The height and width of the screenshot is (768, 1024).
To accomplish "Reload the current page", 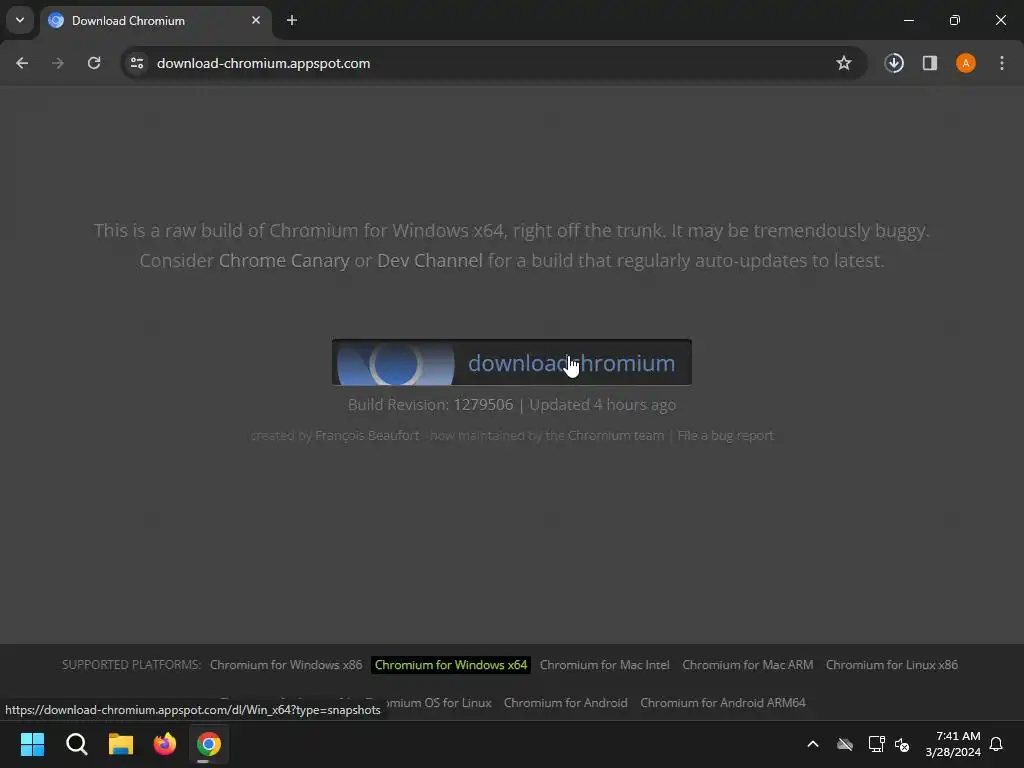I will click(x=94, y=63).
